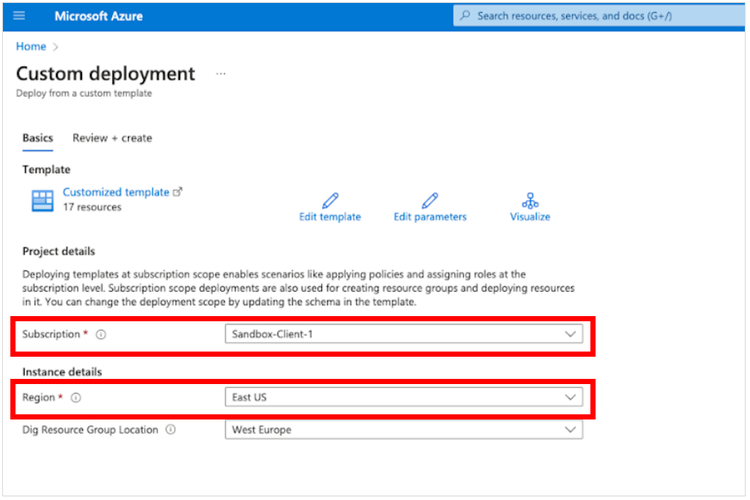750x500 pixels.
Task: Open the Region dropdown showing East US
Action: (404, 397)
